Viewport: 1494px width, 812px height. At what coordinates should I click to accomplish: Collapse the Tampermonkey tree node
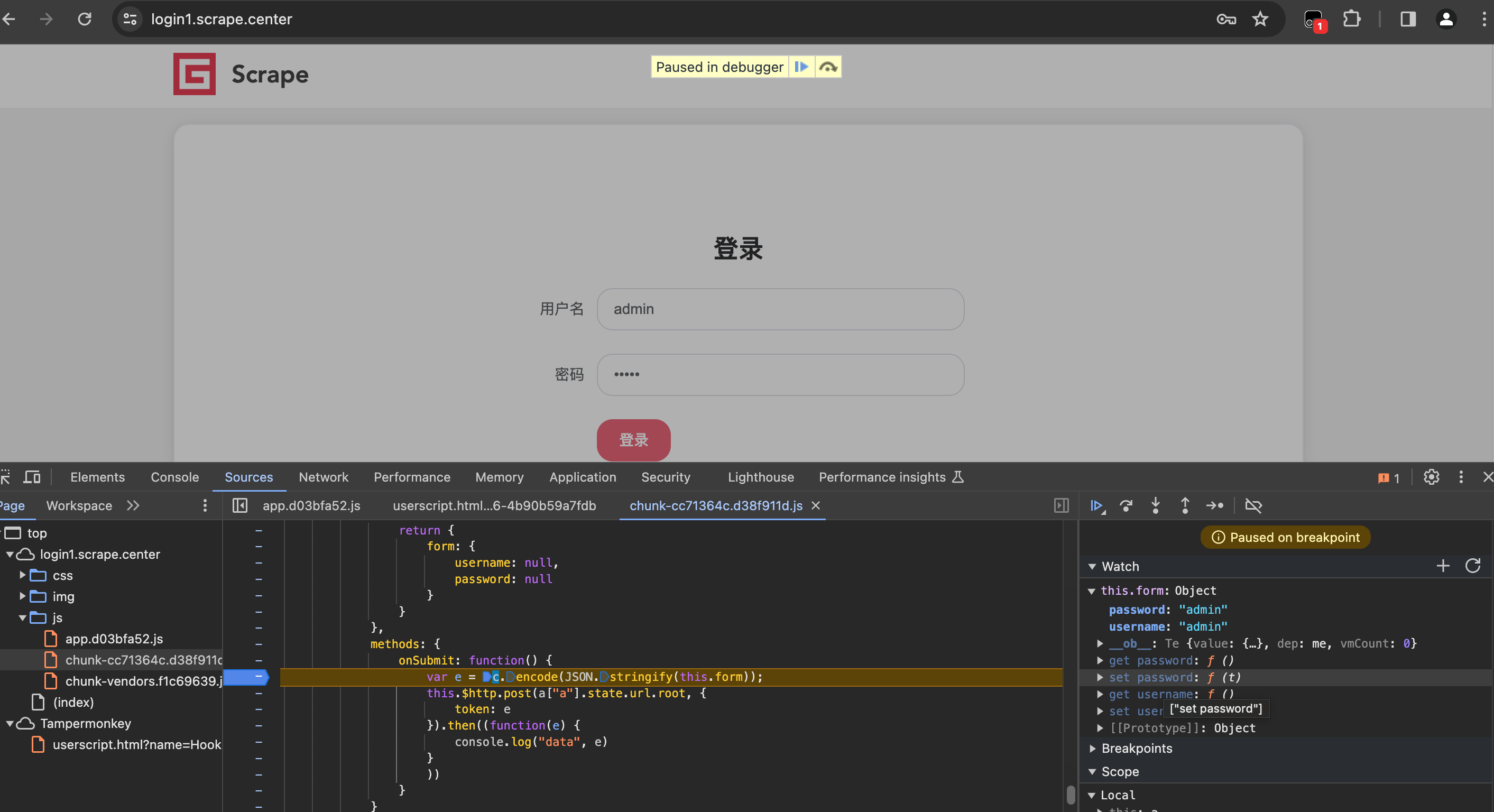[x=10, y=723]
